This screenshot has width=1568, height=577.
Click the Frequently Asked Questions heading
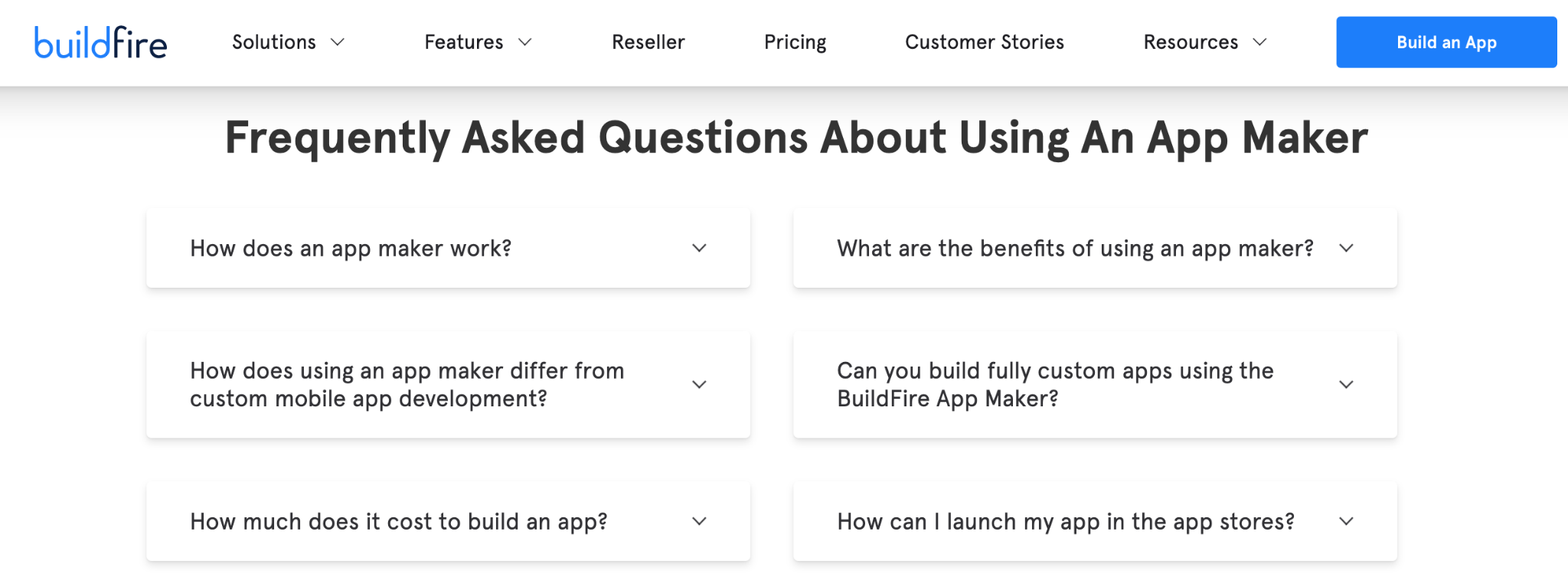[796, 138]
